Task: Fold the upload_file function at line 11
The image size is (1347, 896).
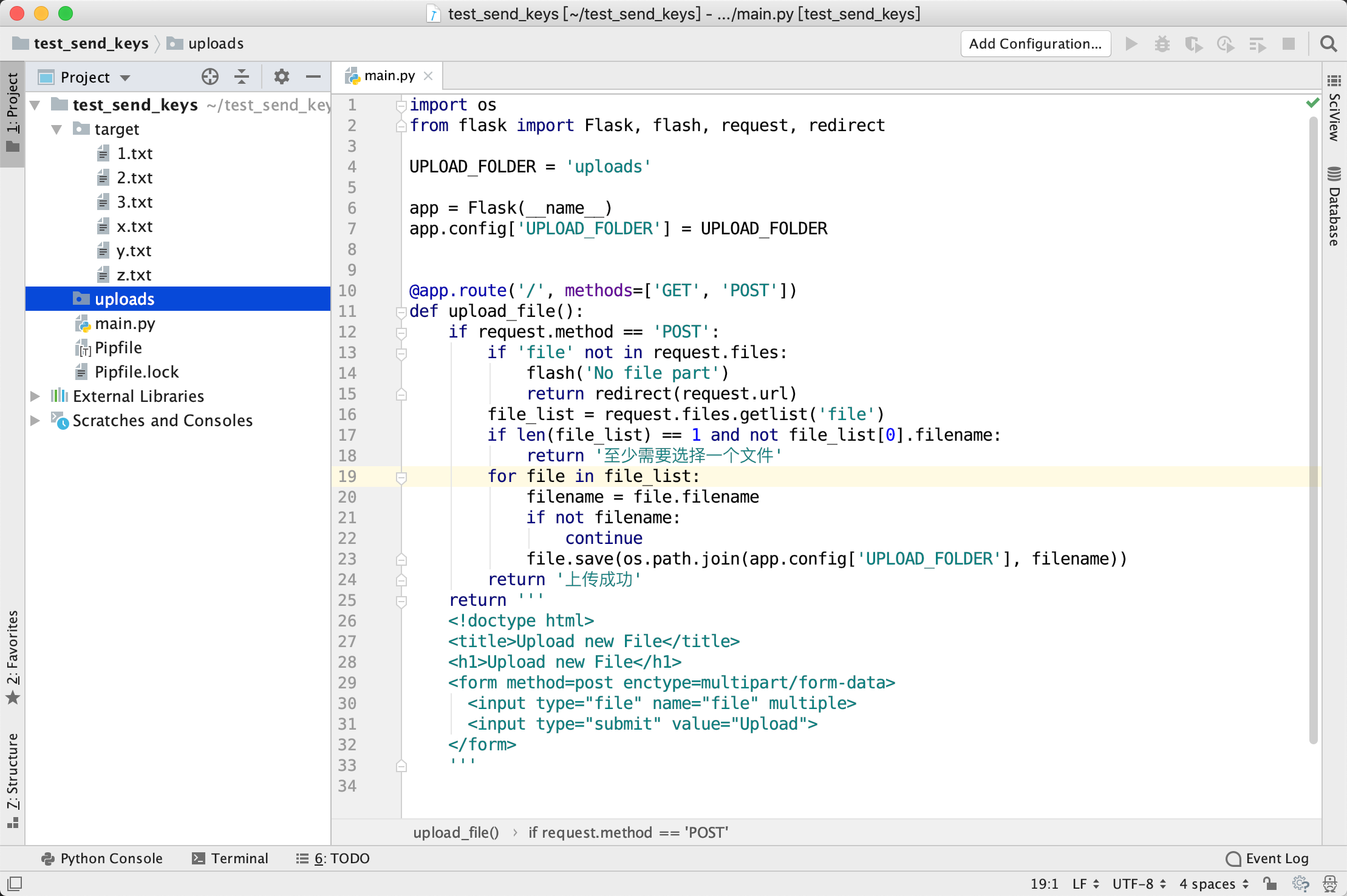Action: (401, 312)
